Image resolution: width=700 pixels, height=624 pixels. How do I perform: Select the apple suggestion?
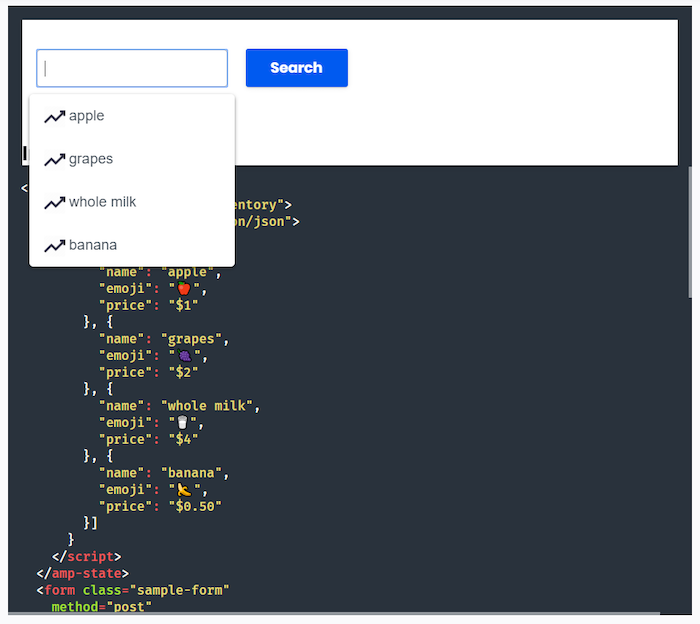132,116
